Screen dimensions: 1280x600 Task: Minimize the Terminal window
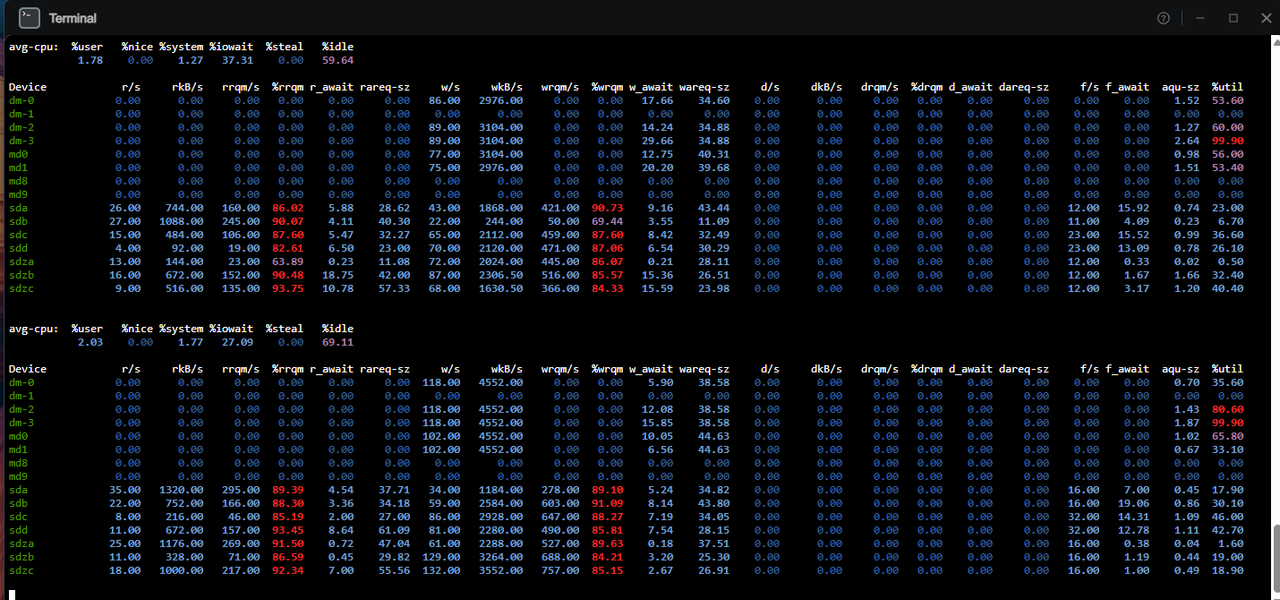click(x=1199, y=18)
